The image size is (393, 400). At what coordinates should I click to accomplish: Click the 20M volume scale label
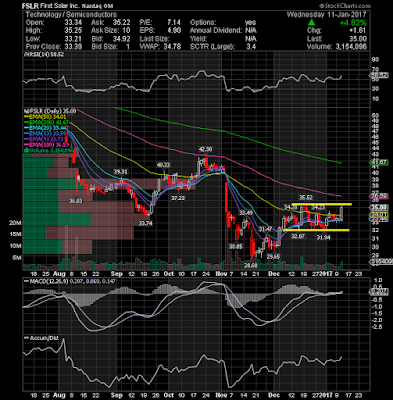tap(15, 223)
